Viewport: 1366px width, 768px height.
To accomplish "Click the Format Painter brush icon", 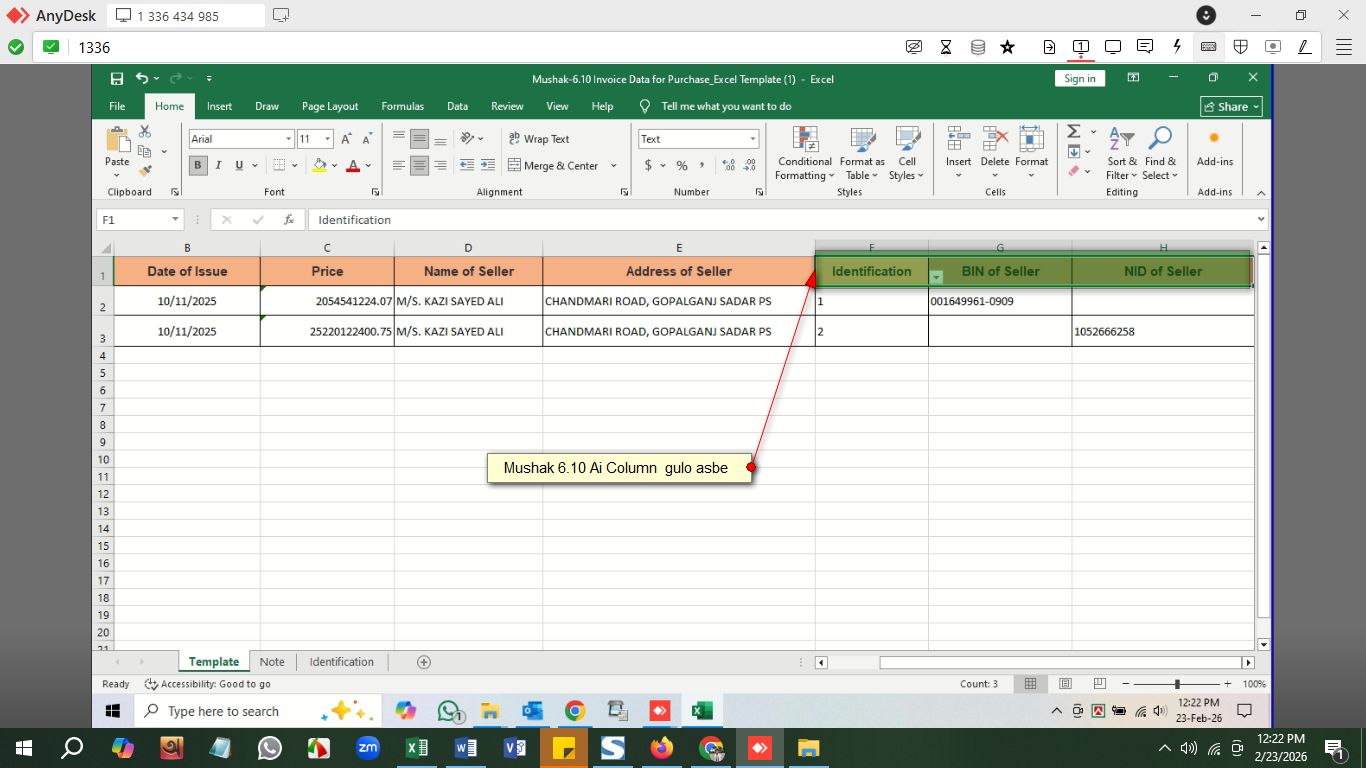I will [145, 171].
